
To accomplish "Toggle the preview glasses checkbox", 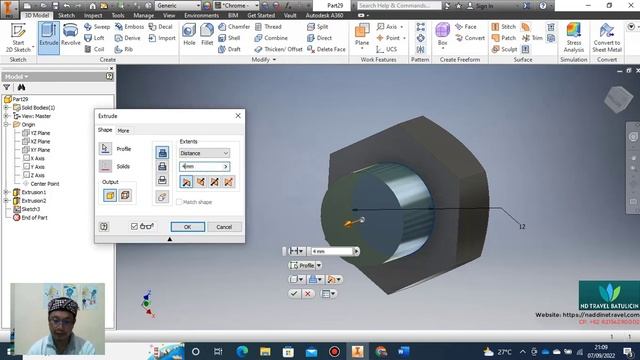I will pyautogui.click(x=134, y=226).
